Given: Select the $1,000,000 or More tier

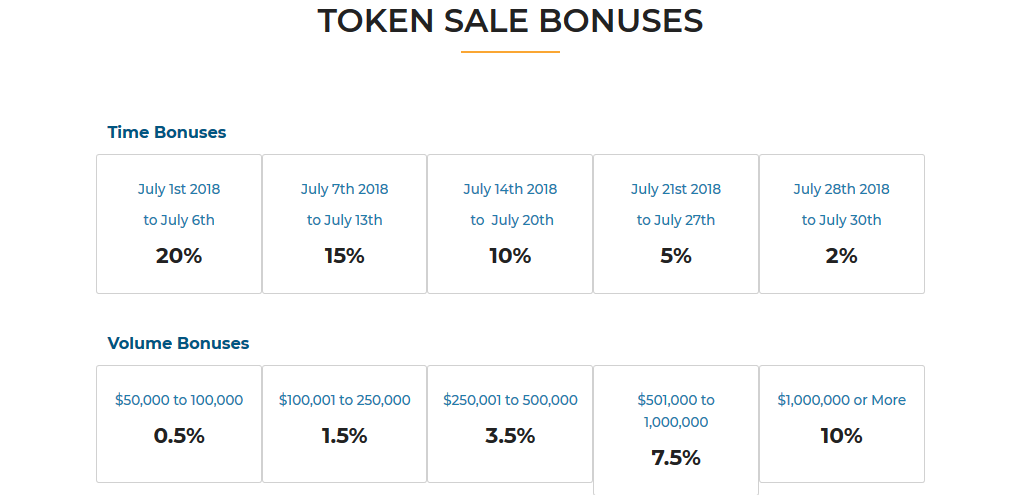Looking at the screenshot, I should (x=842, y=424).
